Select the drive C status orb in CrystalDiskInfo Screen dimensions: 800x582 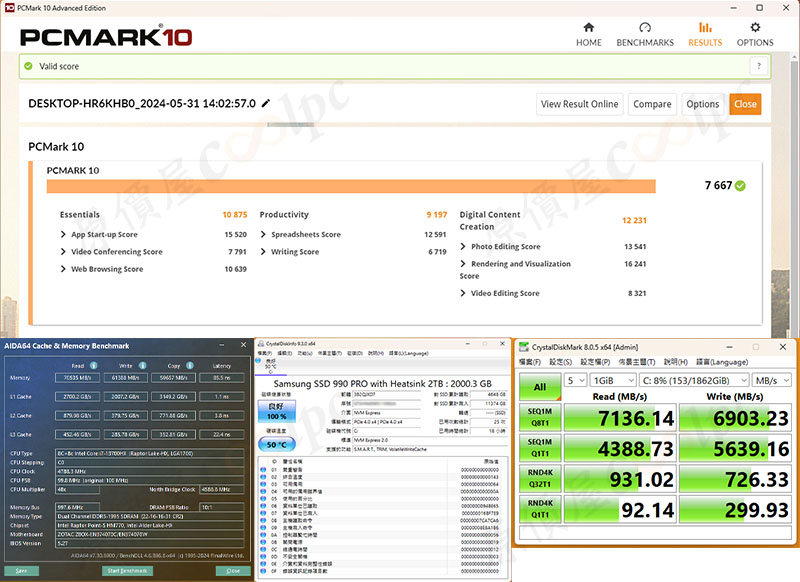pyautogui.click(x=258, y=361)
